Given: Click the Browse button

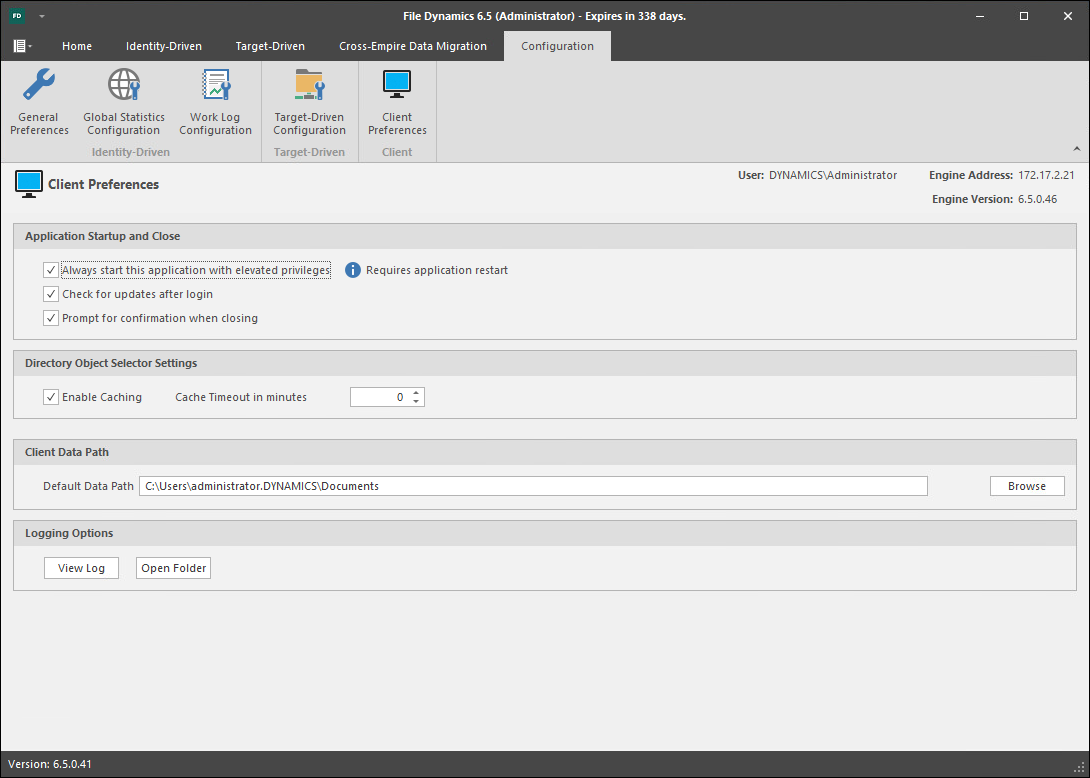Looking at the screenshot, I should (1027, 486).
